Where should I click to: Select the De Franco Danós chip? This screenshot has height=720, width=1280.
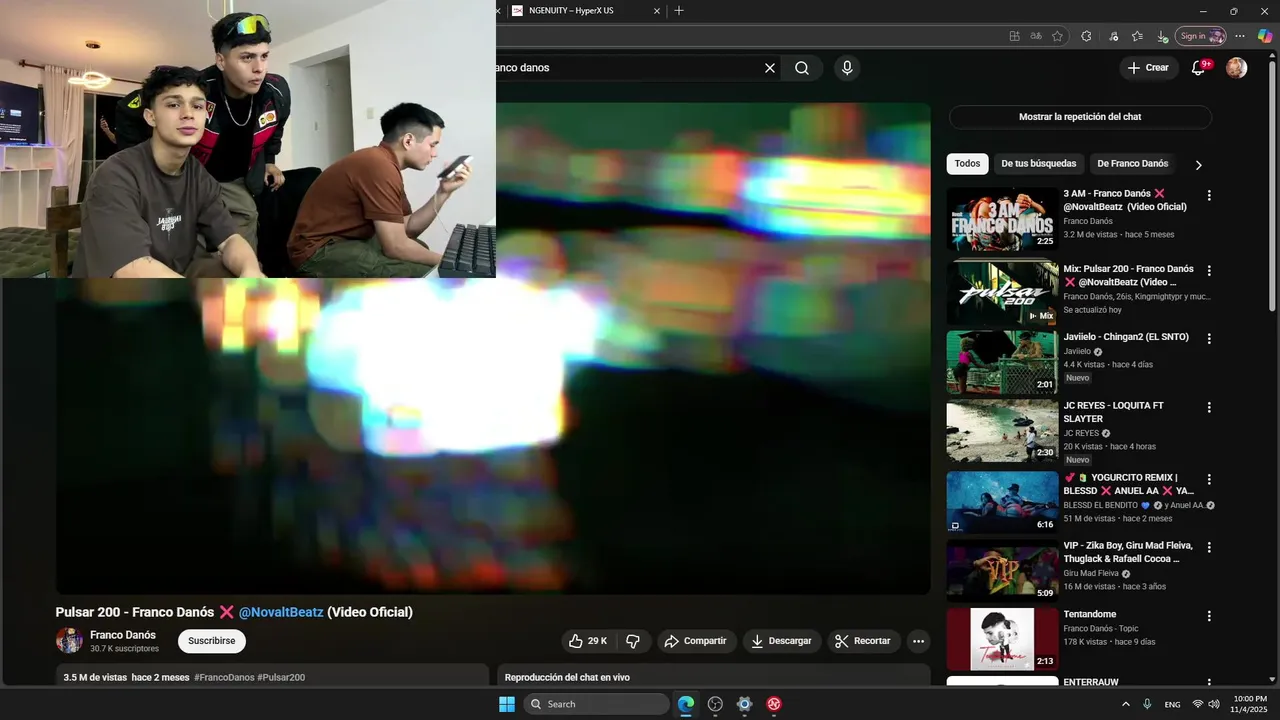pos(1132,164)
